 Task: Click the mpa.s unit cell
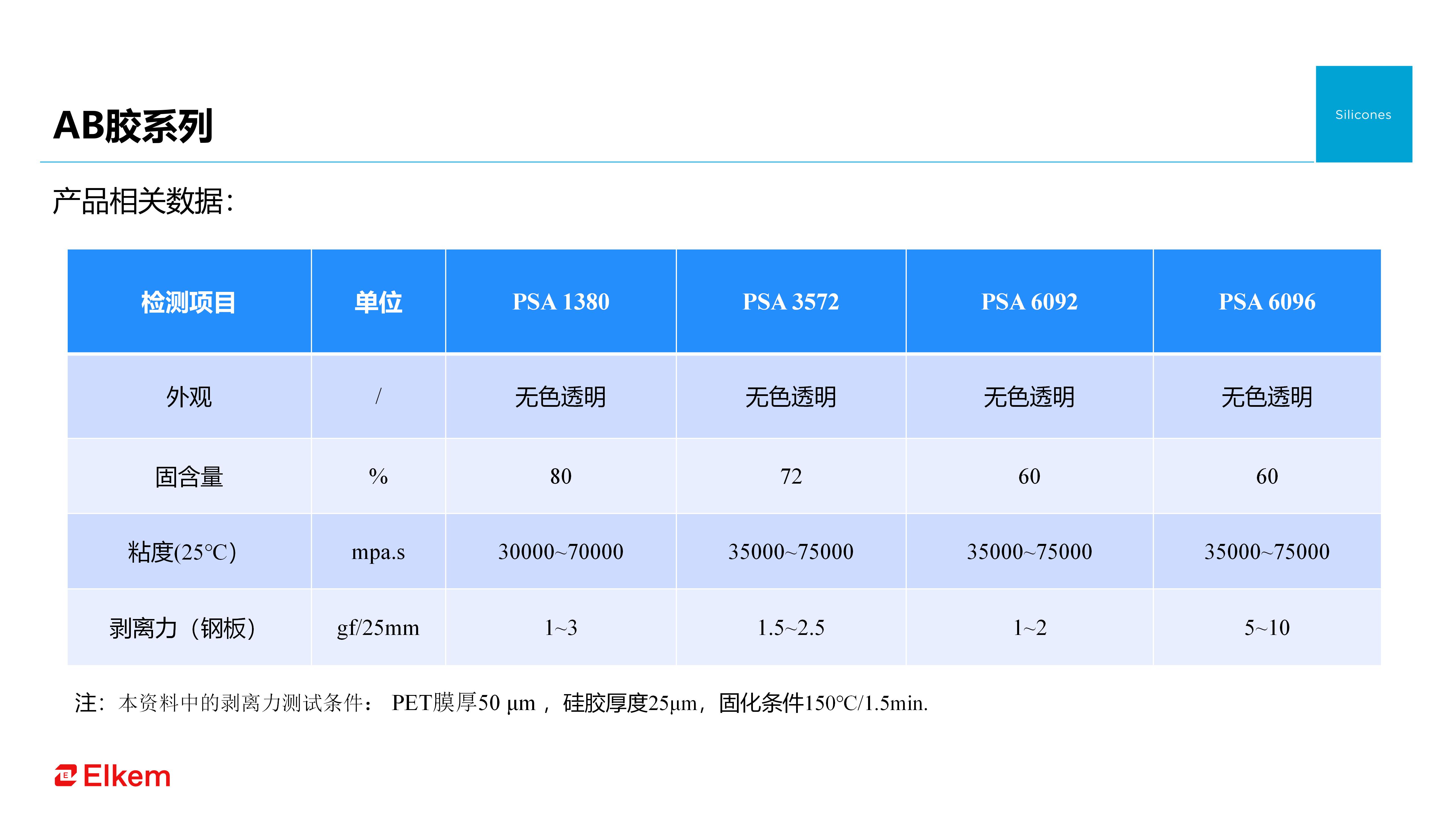(377, 552)
